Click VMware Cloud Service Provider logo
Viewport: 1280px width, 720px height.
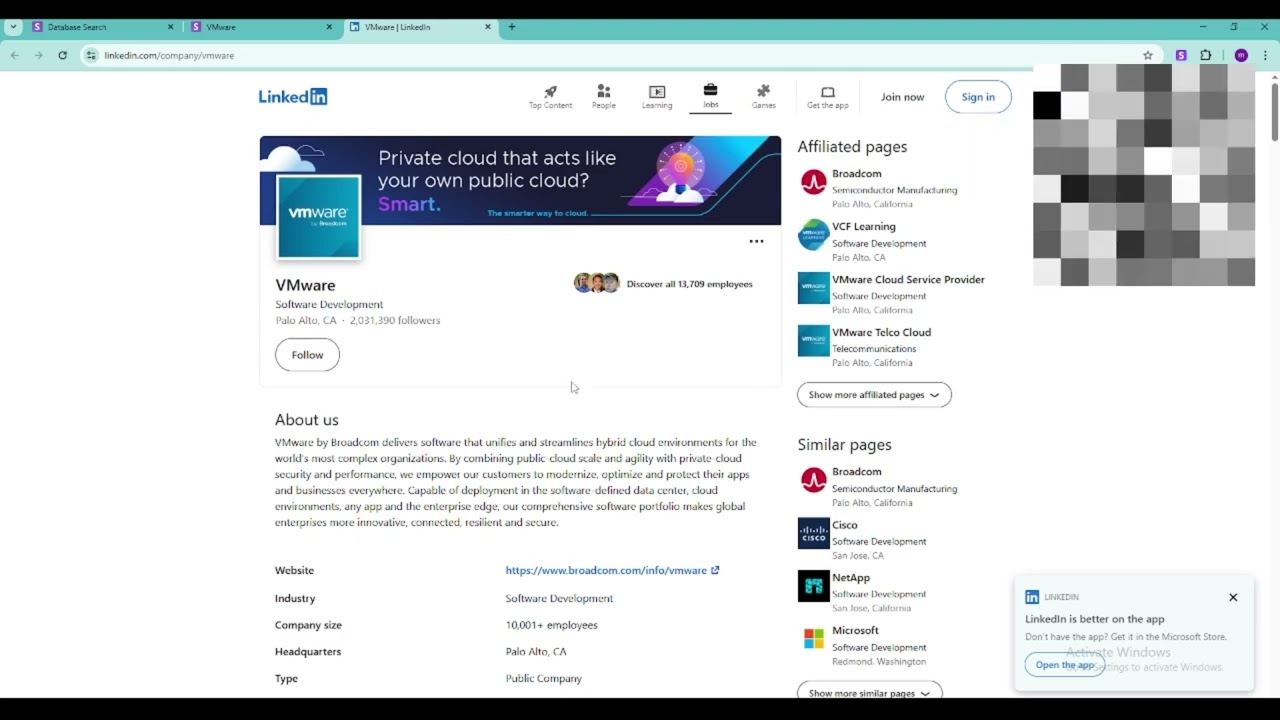pos(814,288)
